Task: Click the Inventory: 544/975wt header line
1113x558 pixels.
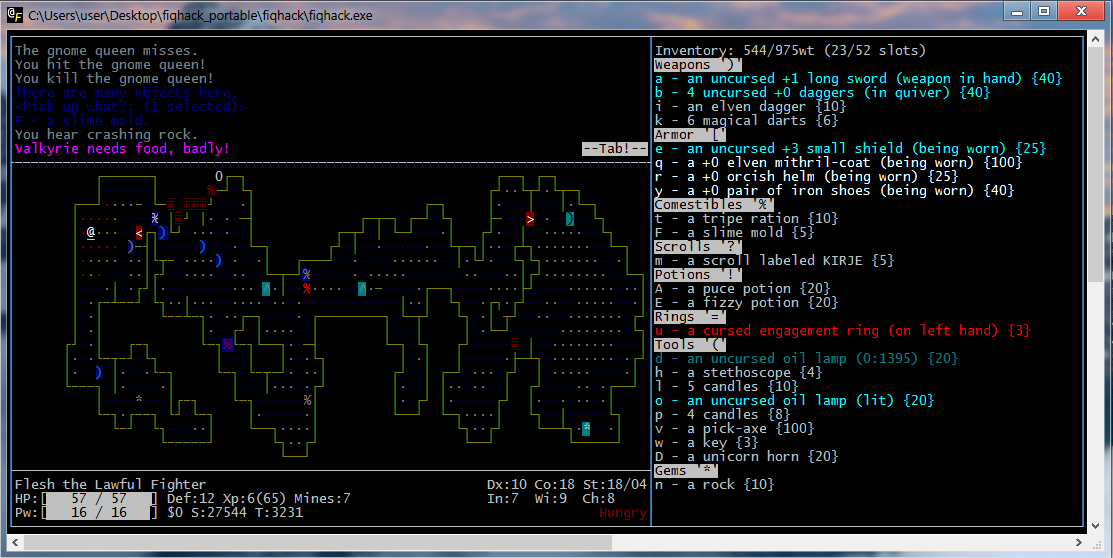Action: 790,50
